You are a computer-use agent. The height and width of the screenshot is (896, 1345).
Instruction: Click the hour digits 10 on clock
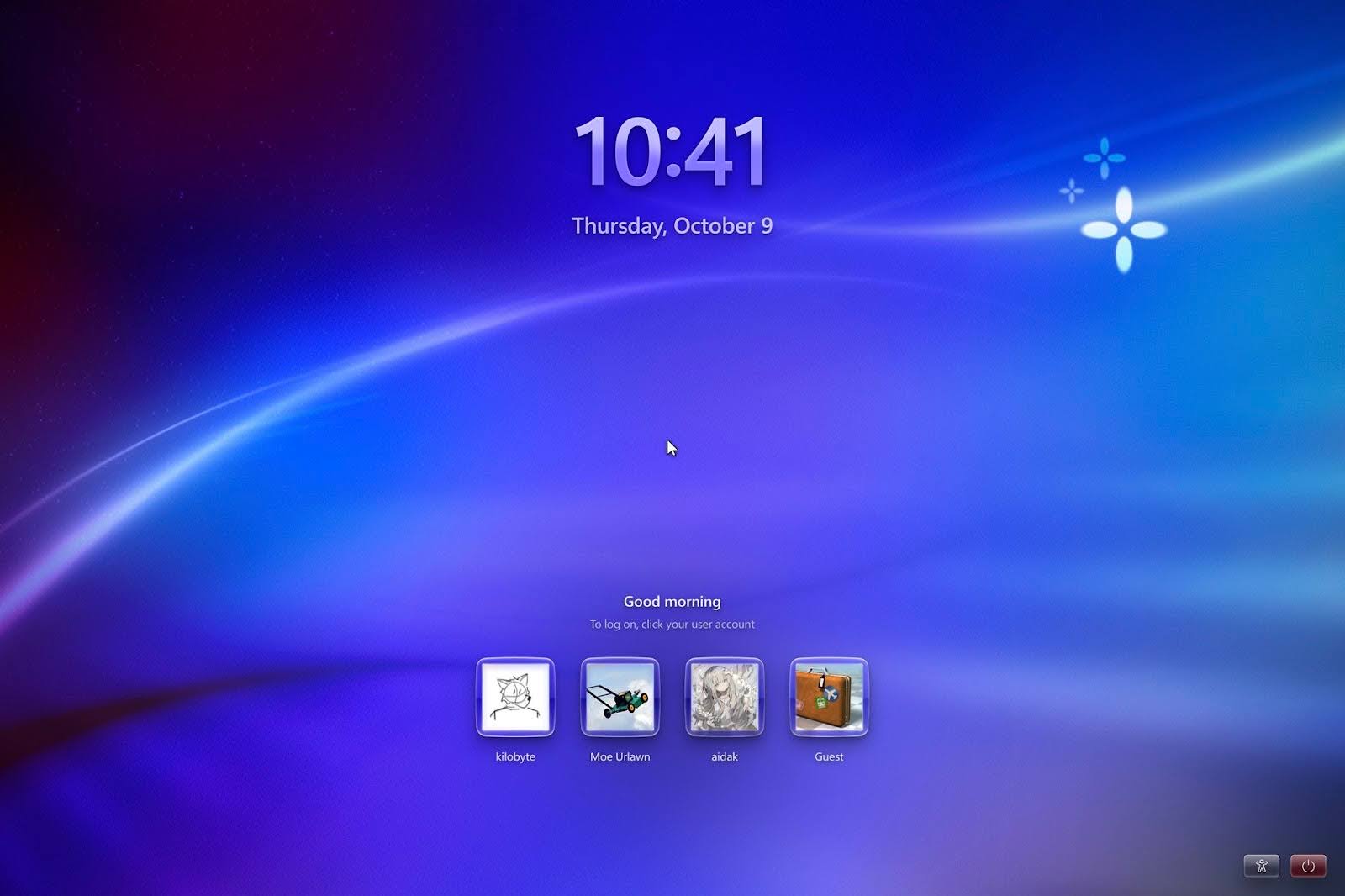[x=614, y=152]
